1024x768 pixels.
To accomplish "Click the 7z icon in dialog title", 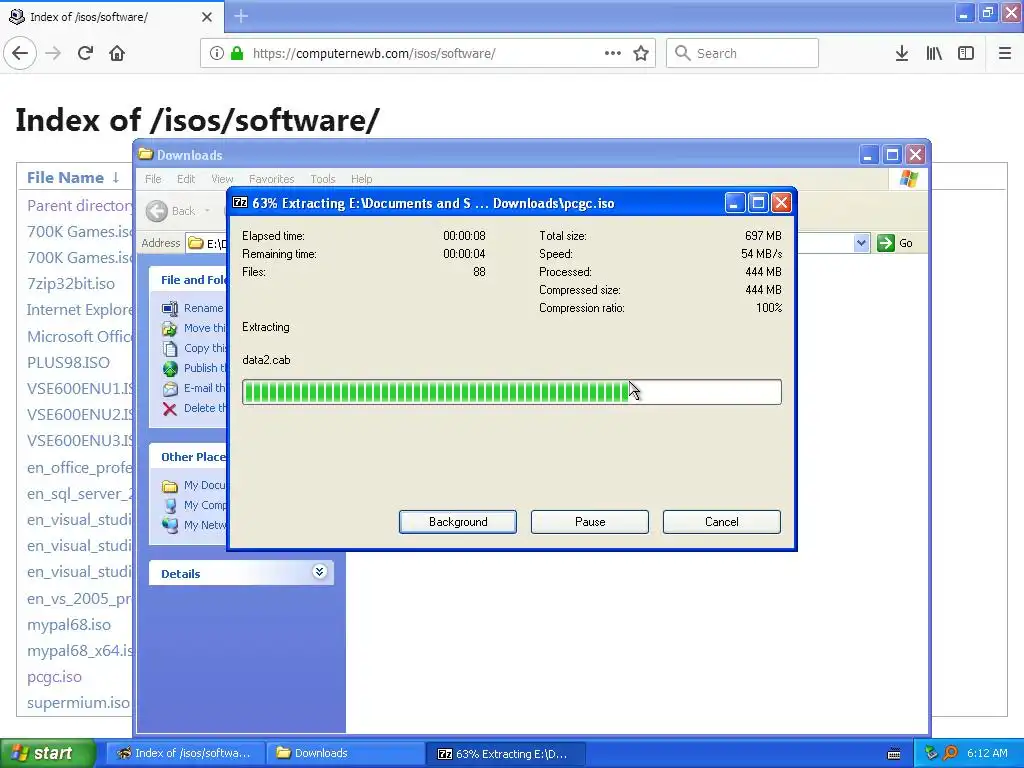I will click(240, 202).
